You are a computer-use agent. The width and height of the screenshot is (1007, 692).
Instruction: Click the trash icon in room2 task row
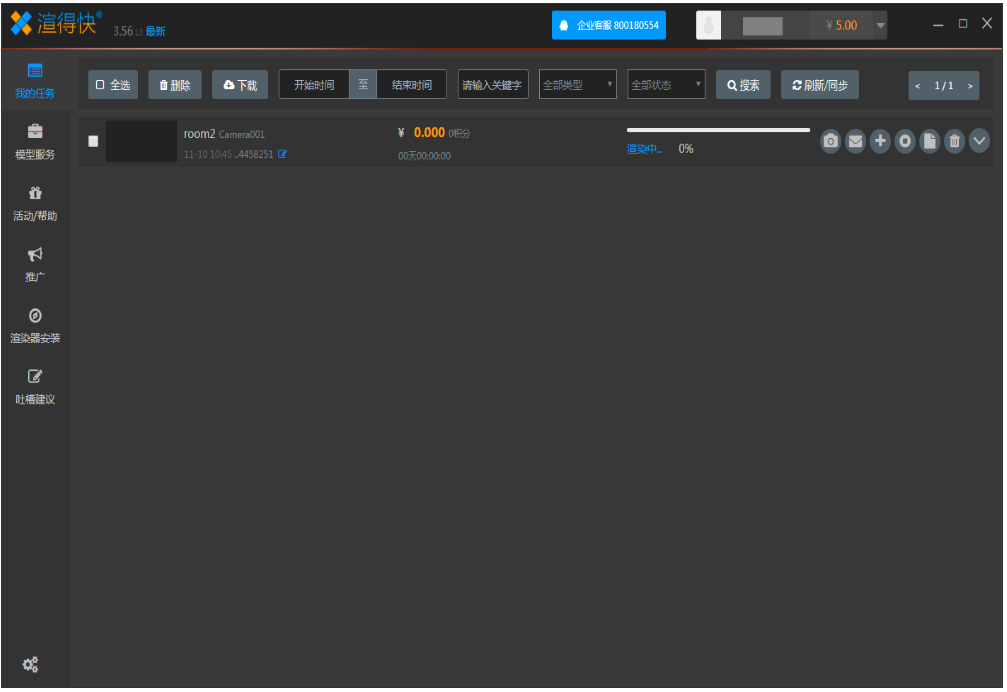tap(955, 142)
